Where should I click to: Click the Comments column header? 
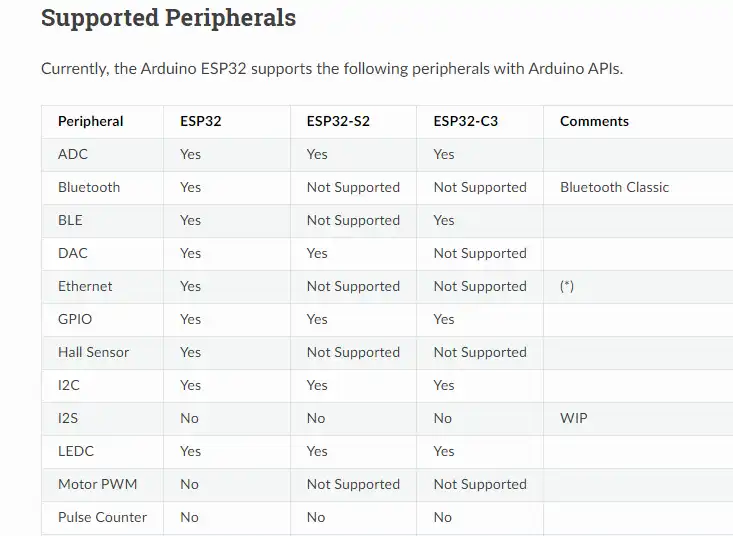[x=594, y=121]
